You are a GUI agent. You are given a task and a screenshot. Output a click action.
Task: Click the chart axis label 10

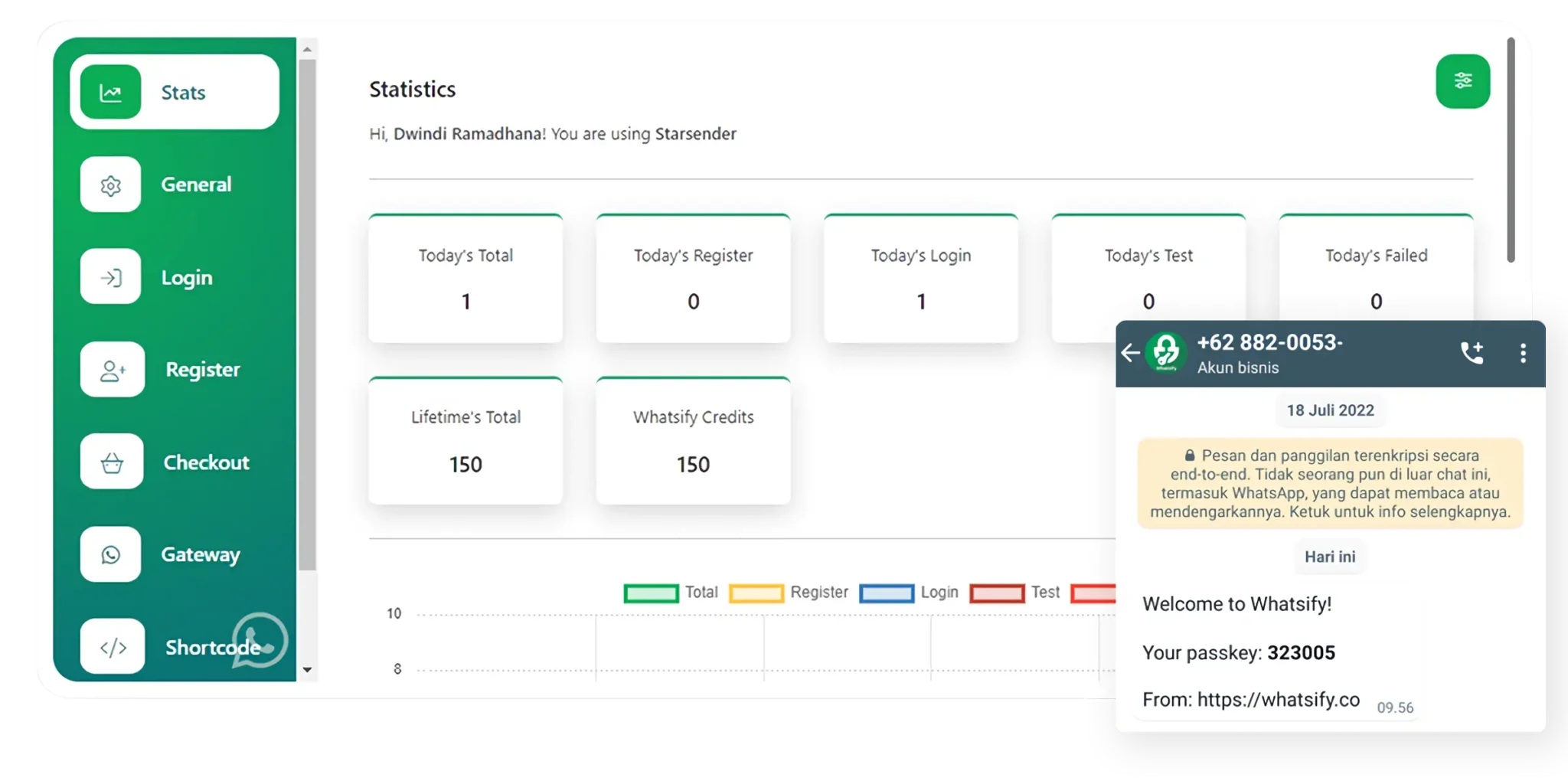394,614
